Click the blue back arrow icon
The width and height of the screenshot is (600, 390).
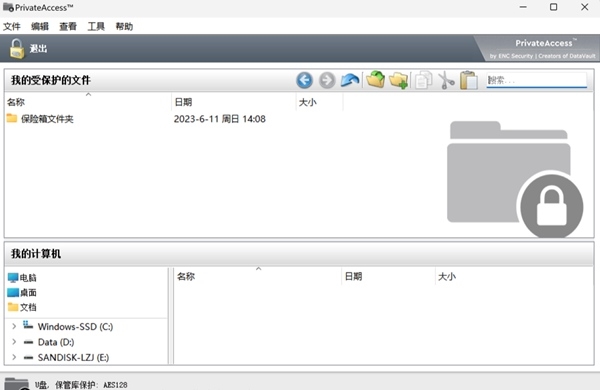[x=304, y=80]
